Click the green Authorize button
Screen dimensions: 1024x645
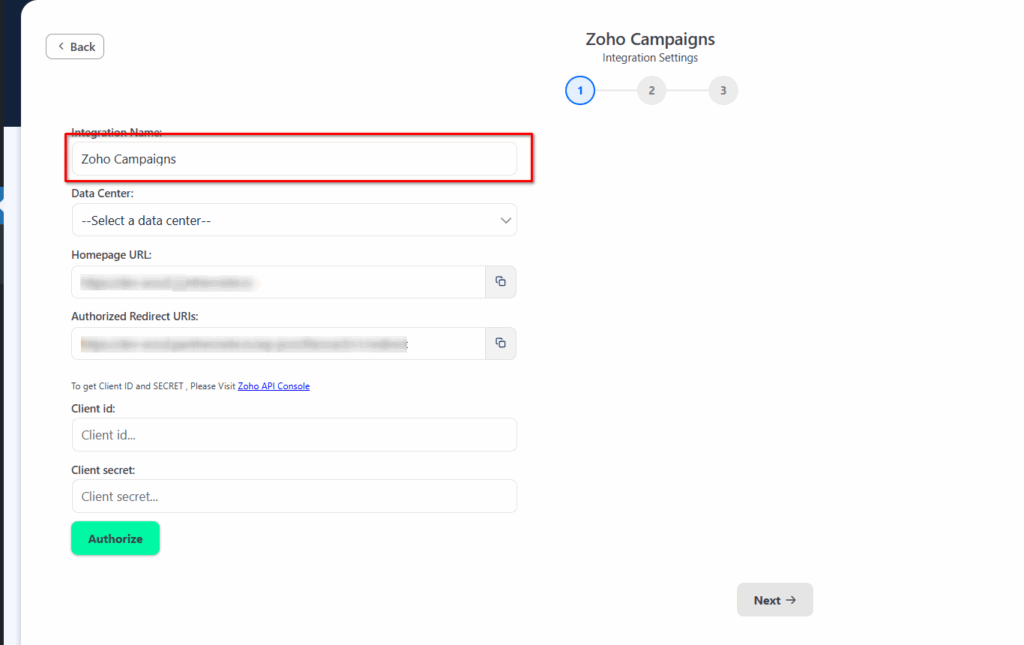[116, 539]
